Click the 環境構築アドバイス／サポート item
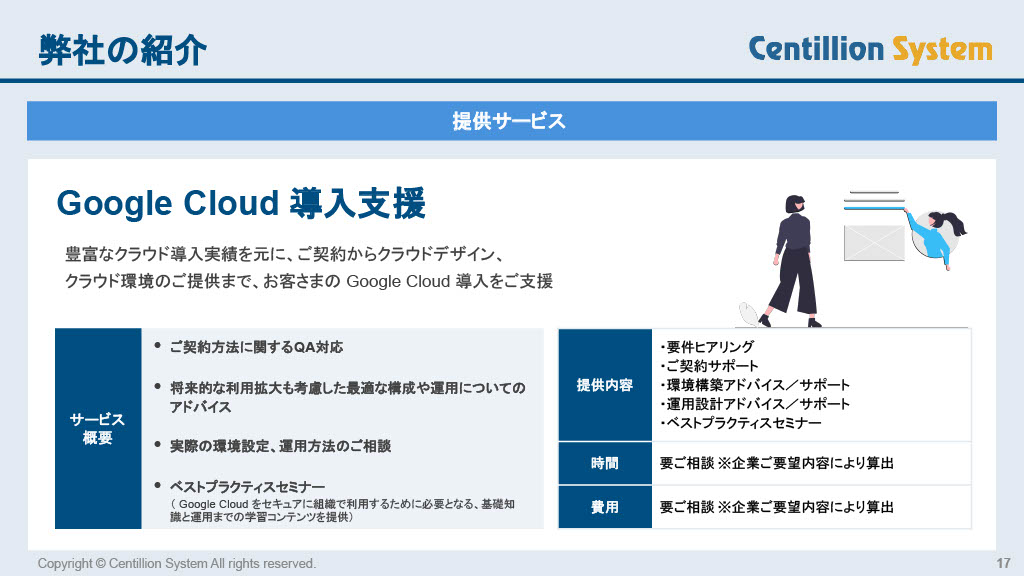 (756, 385)
